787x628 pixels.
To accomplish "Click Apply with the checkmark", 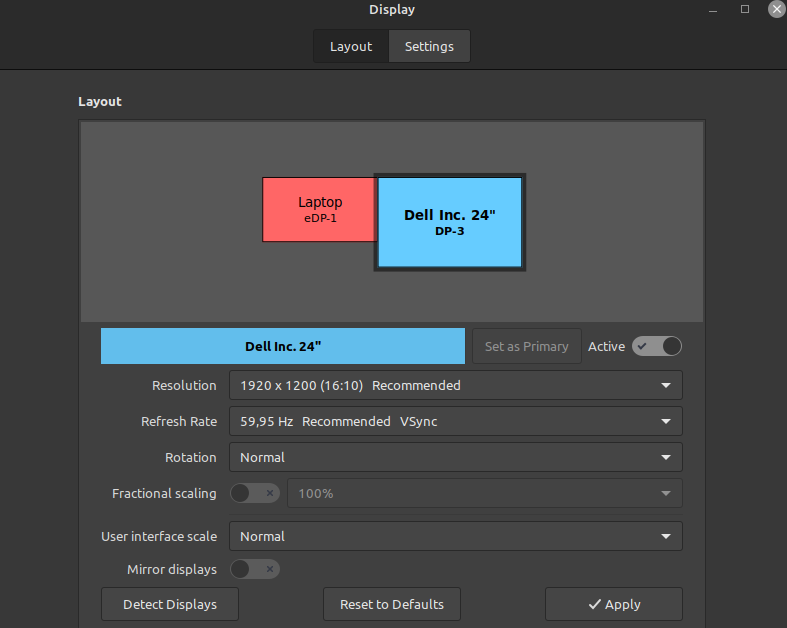I will click(x=613, y=604).
